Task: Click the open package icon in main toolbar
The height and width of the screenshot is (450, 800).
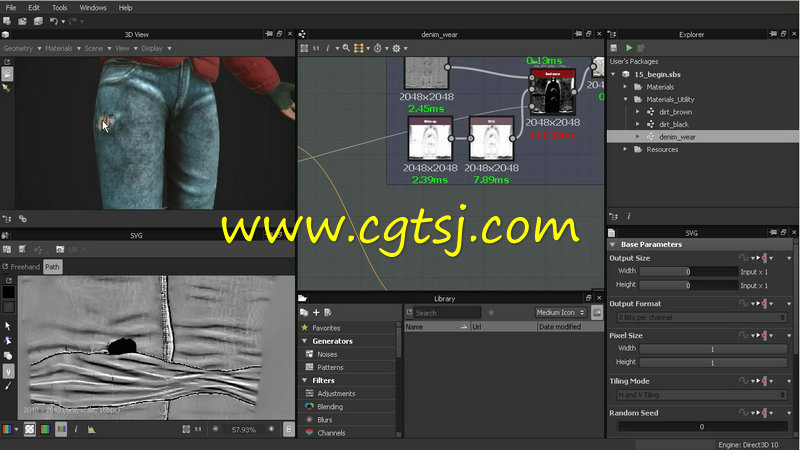Action: click(x=22, y=21)
